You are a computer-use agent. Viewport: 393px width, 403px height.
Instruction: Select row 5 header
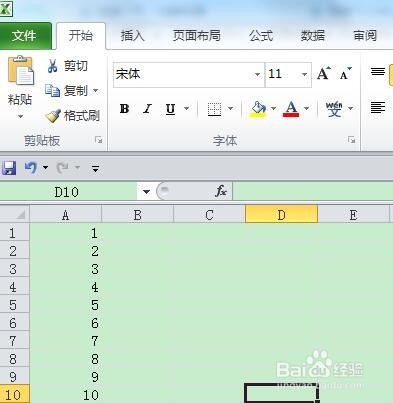(x=14, y=305)
